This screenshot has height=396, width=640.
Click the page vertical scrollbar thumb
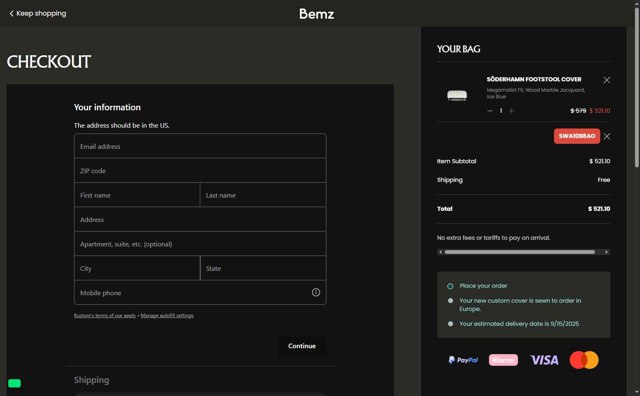pos(637,87)
